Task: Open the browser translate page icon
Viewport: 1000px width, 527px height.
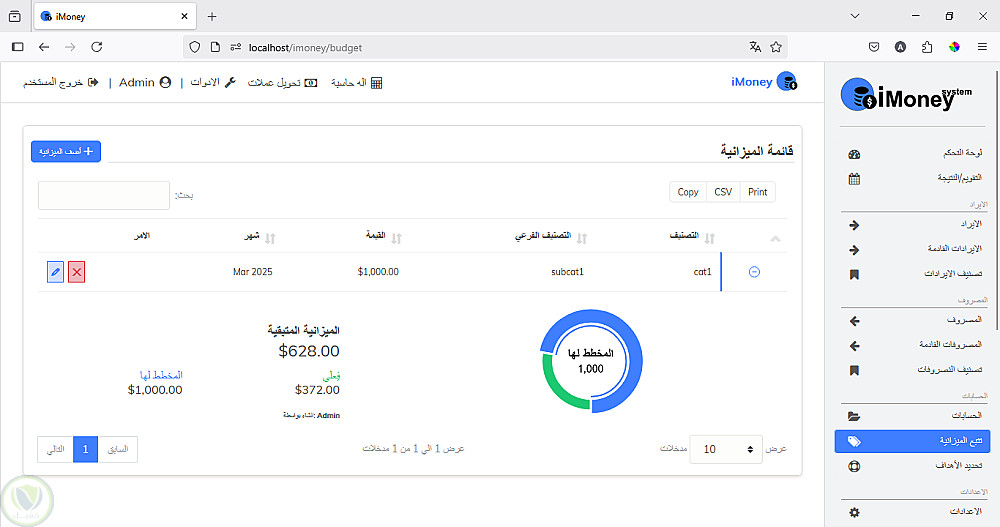Action: coord(755,47)
